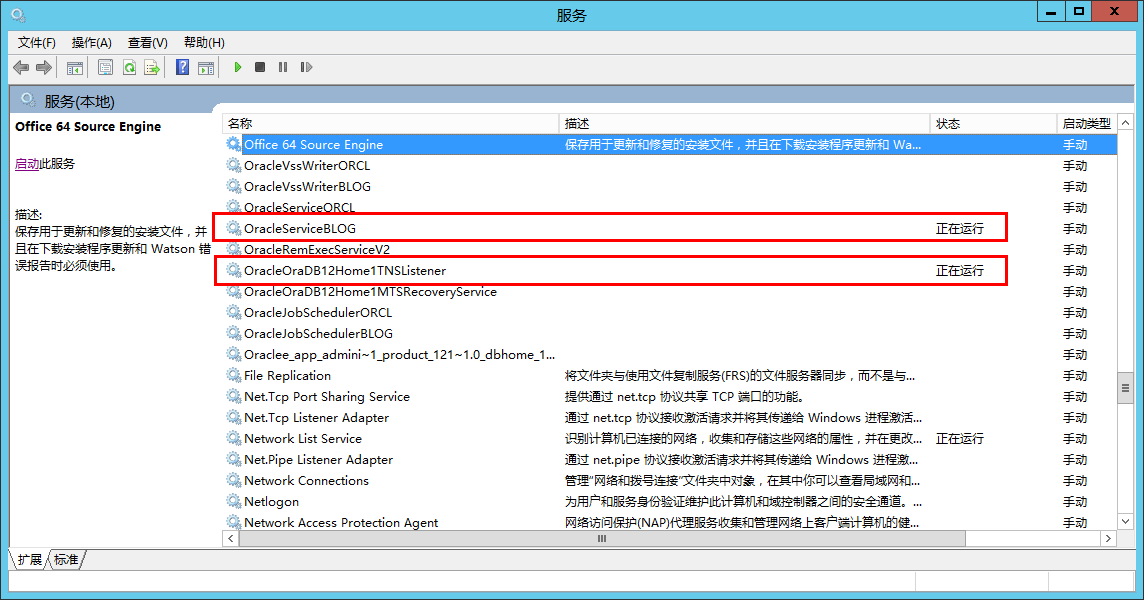
Task: Click 手动 startup type of Netlogon row
Action: point(1075,501)
